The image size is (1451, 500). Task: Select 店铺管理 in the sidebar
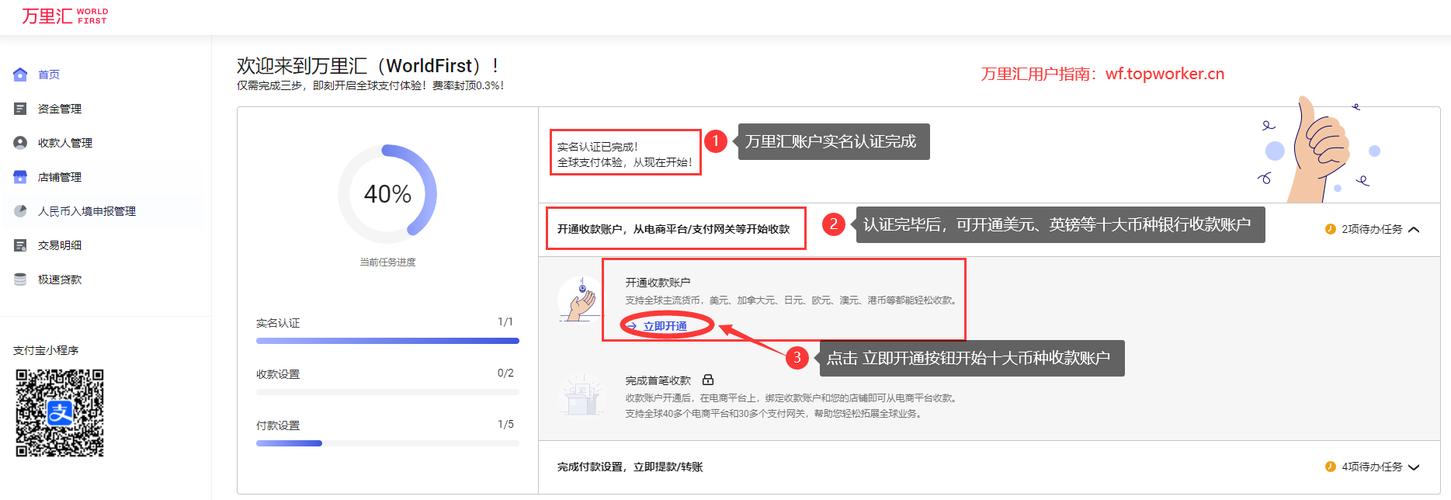click(x=60, y=177)
